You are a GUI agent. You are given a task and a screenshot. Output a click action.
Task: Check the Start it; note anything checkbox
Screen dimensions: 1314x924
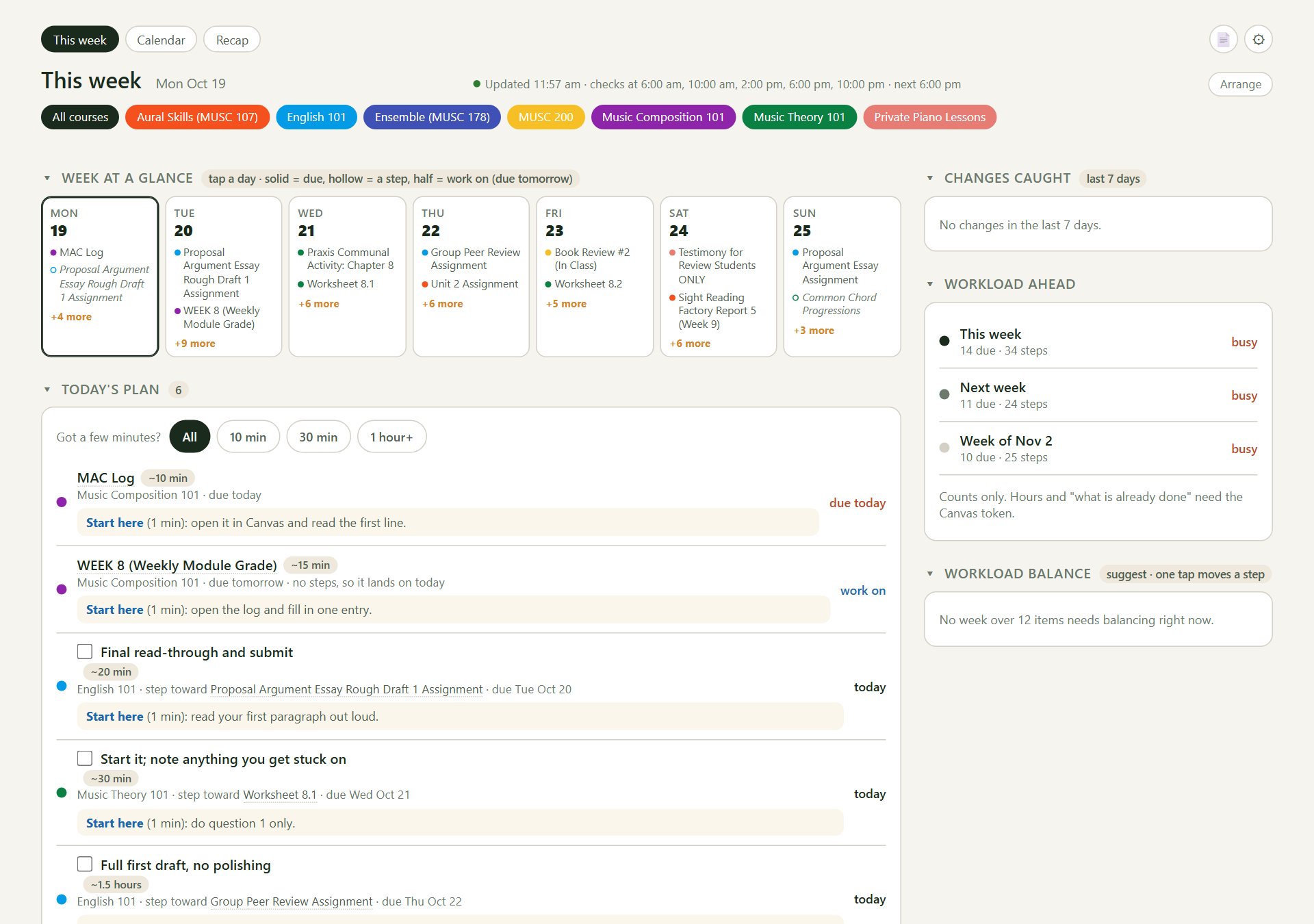click(85, 758)
